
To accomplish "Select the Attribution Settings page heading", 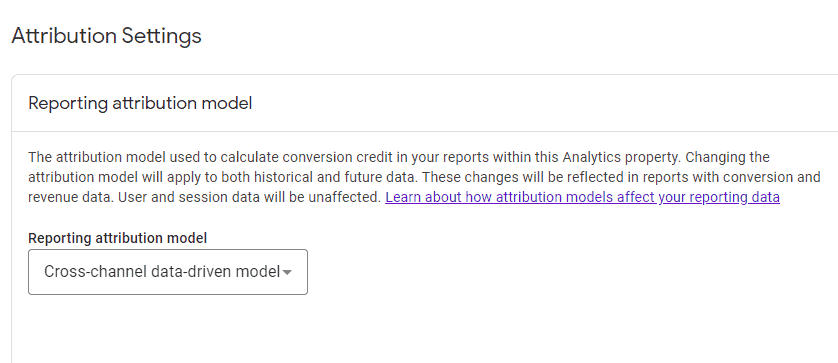I will [x=106, y=36].
